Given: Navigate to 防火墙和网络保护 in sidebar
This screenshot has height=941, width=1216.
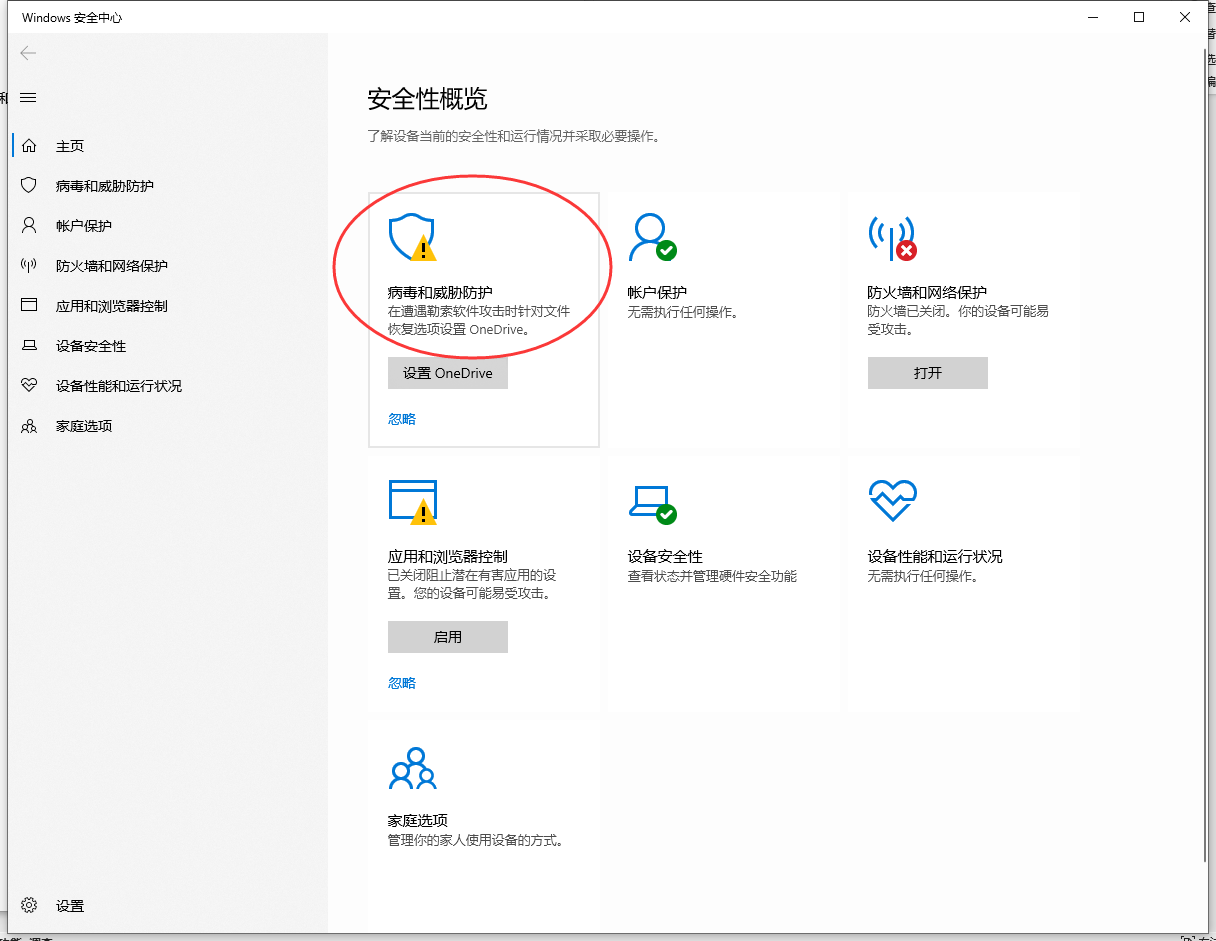Looking at the screenshot, I should coord(111,266).
